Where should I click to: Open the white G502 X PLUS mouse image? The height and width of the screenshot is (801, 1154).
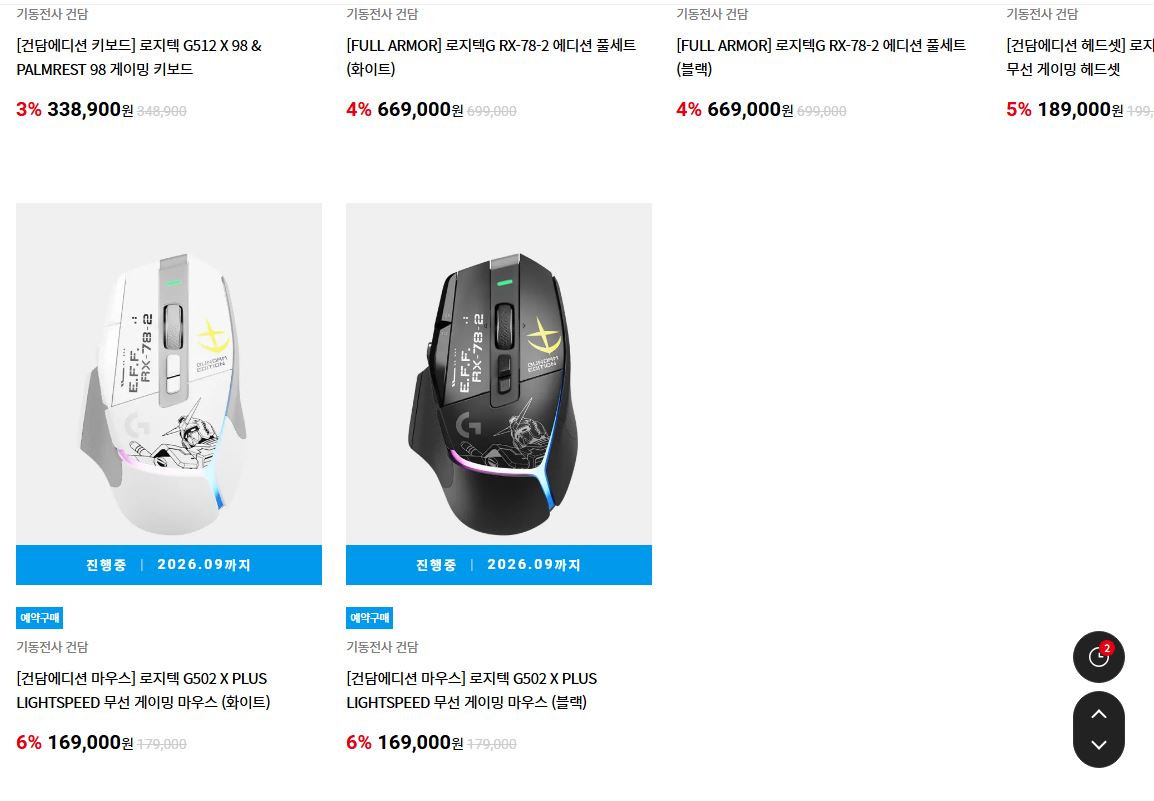(x=169, y=374)
